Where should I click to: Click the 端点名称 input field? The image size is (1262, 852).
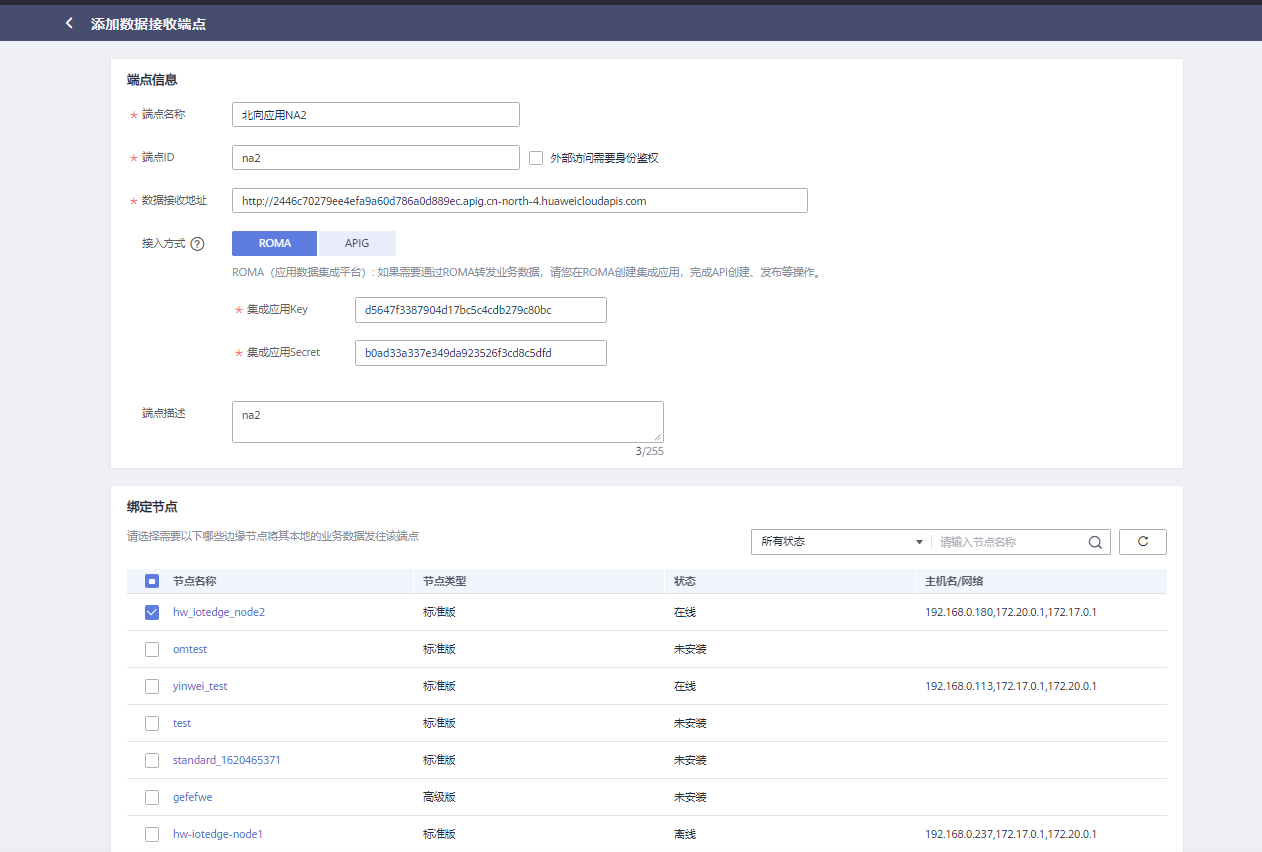[x=376, y=115]
